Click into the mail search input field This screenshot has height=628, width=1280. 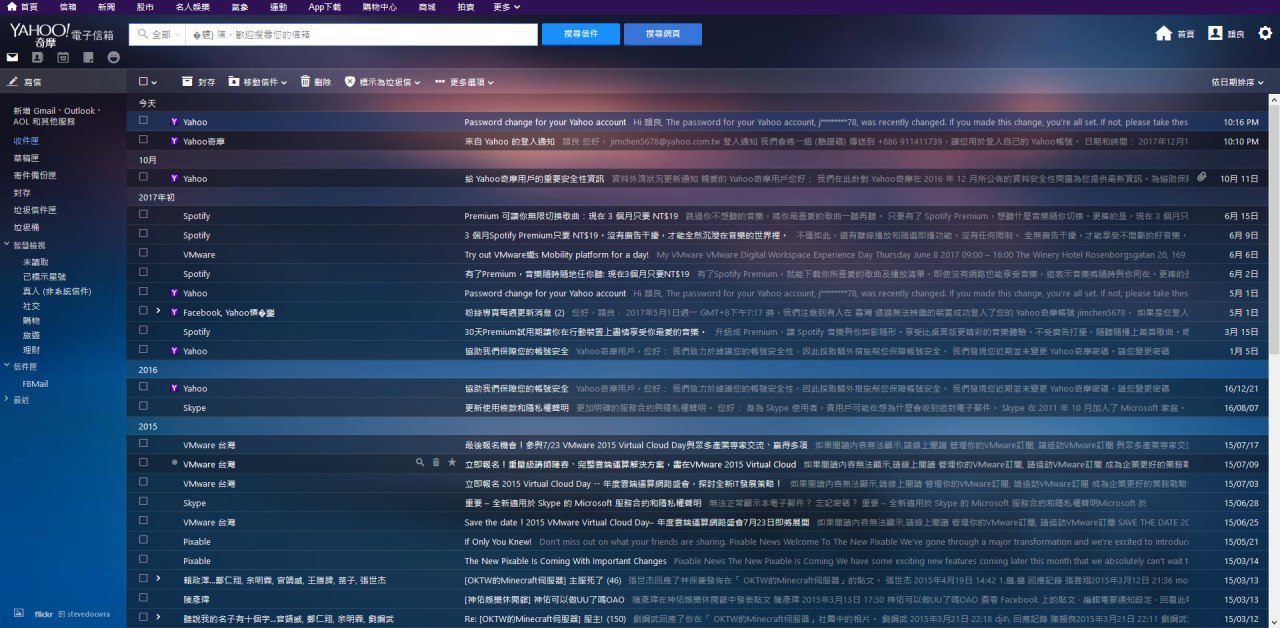(x=360, y=34)
